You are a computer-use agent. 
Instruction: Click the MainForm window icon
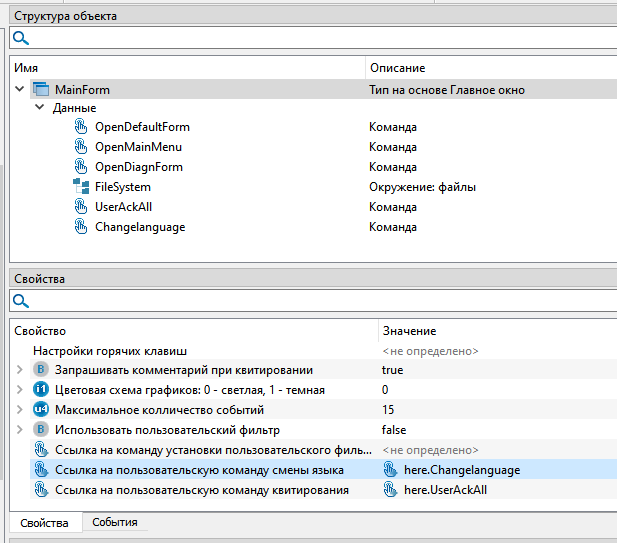point(41,90)
